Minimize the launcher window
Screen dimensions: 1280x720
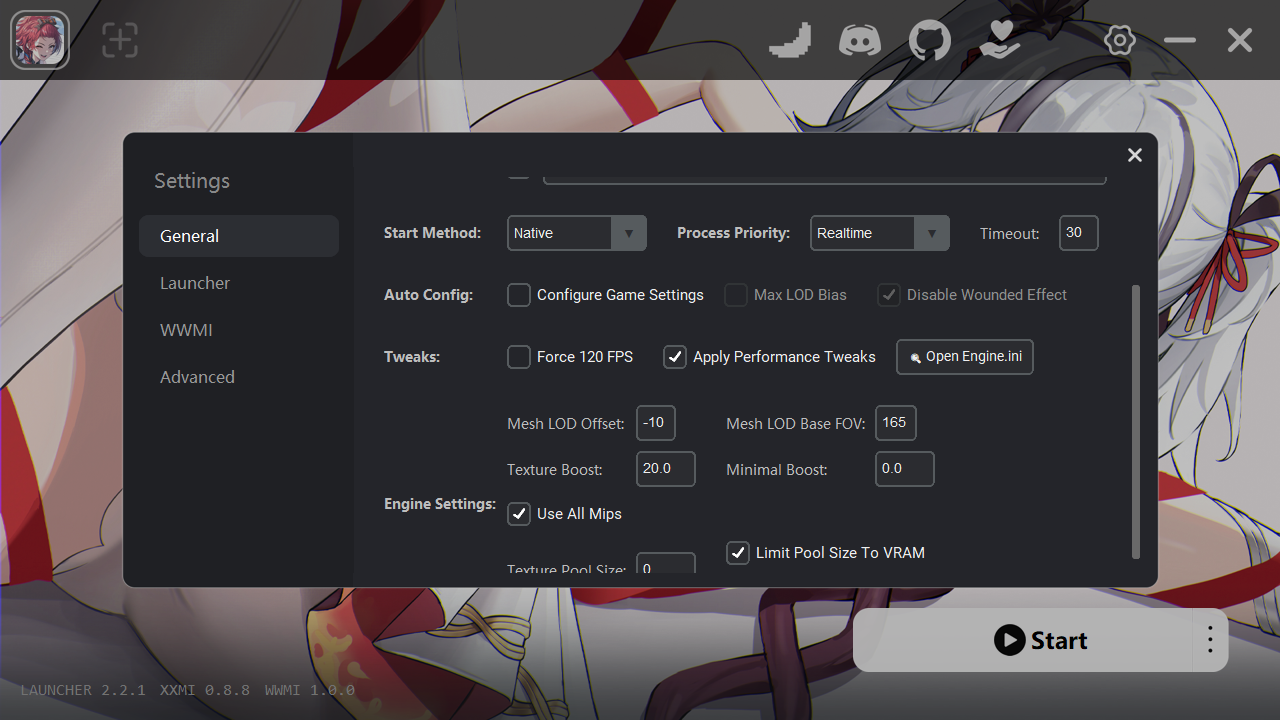coord(1180,40)
